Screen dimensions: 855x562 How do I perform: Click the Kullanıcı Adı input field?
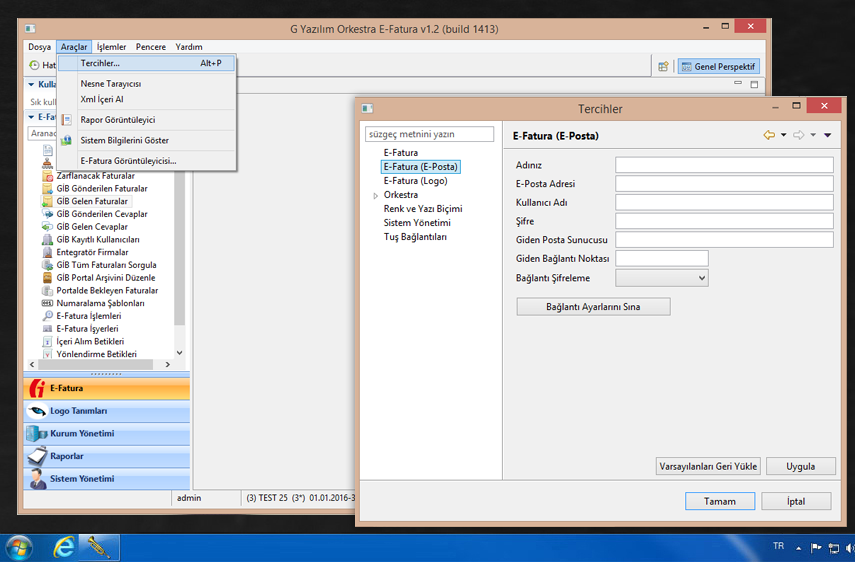tap(724, 202)
